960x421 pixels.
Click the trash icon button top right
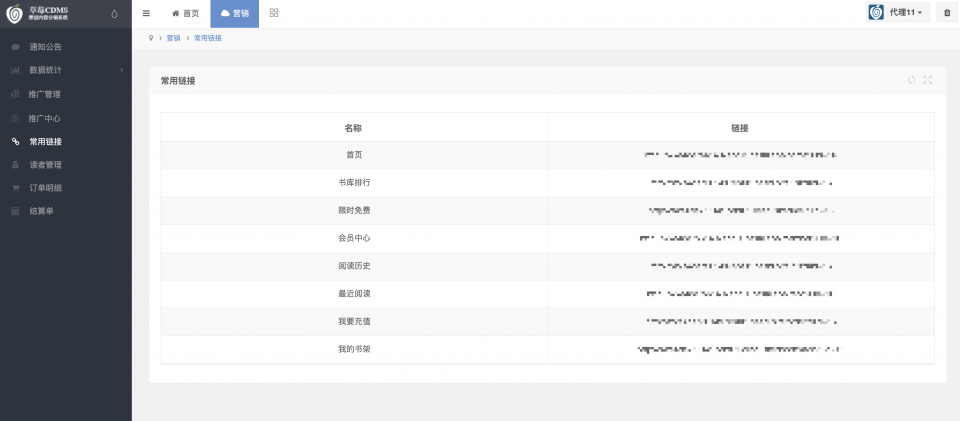pyautogui.click(x=948, y=12)
